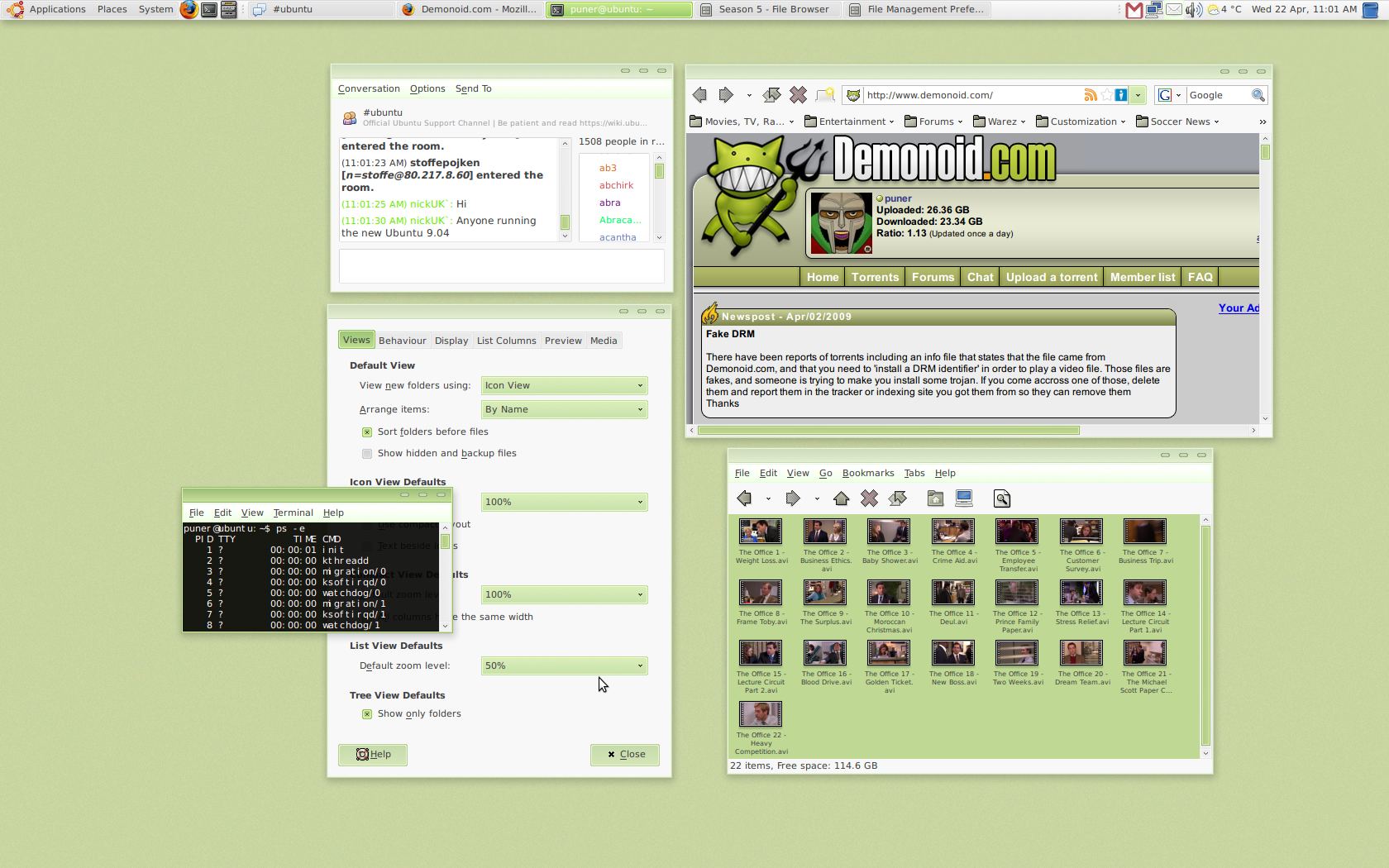Open file search in file browser toolbar
The image size is (1389, 868).
(x=1002, y=498)
